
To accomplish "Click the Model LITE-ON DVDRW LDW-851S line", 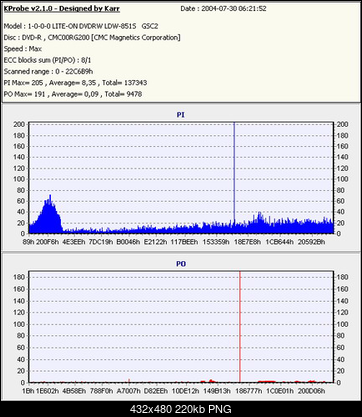I will pos(81,26).
